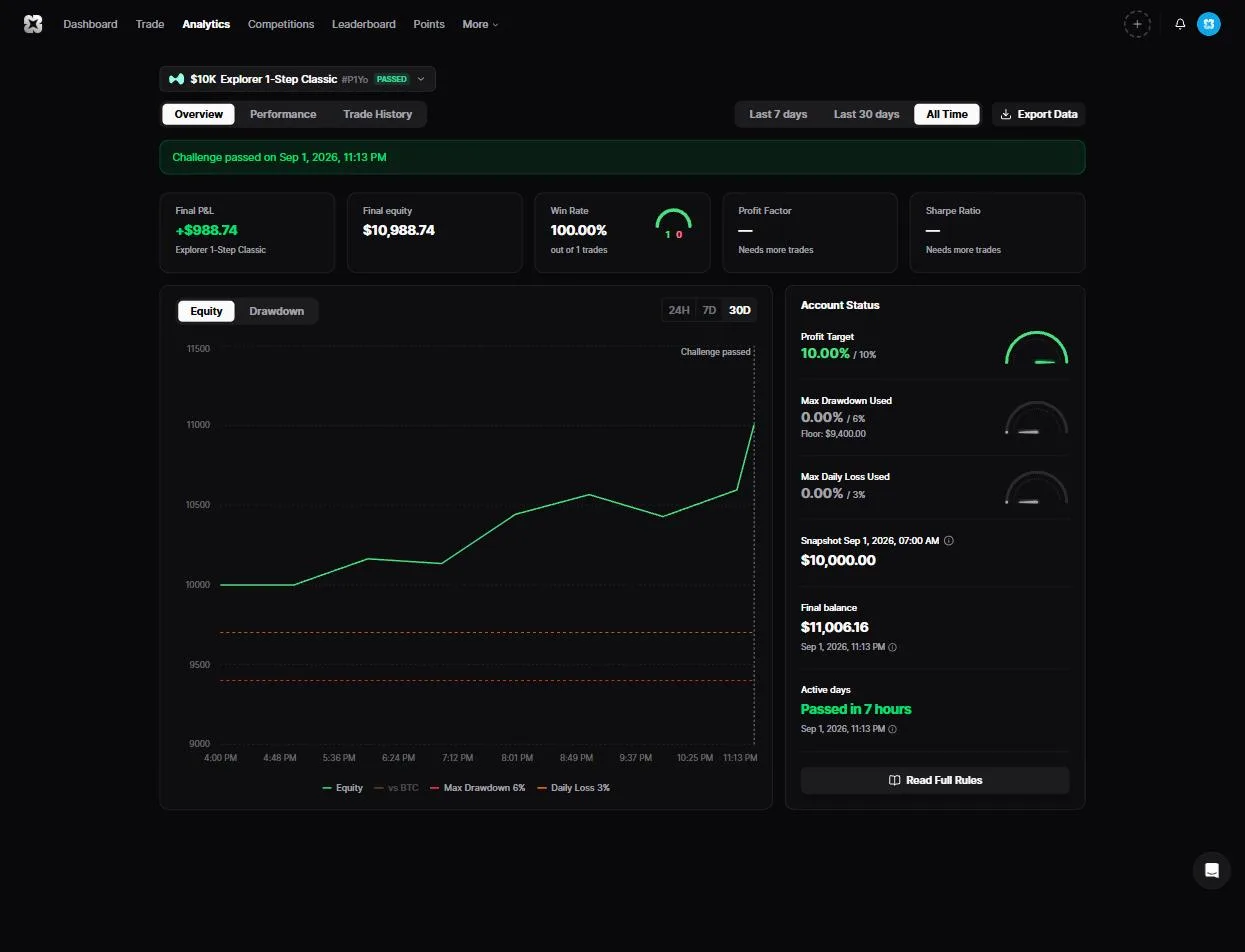Click the 10.00% profit target value
This screenshot has height=952, width=1245.
coord(825,353)
